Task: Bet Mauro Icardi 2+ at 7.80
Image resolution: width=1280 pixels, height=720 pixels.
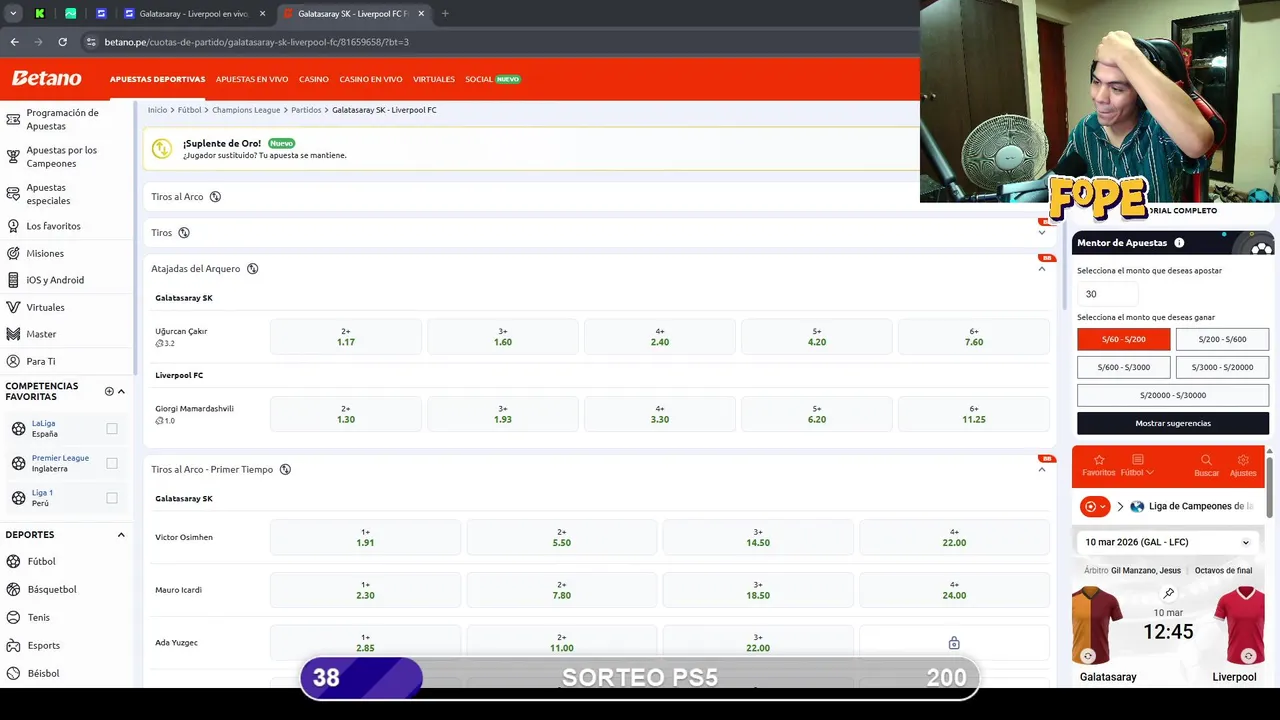Action: [562, 590]
